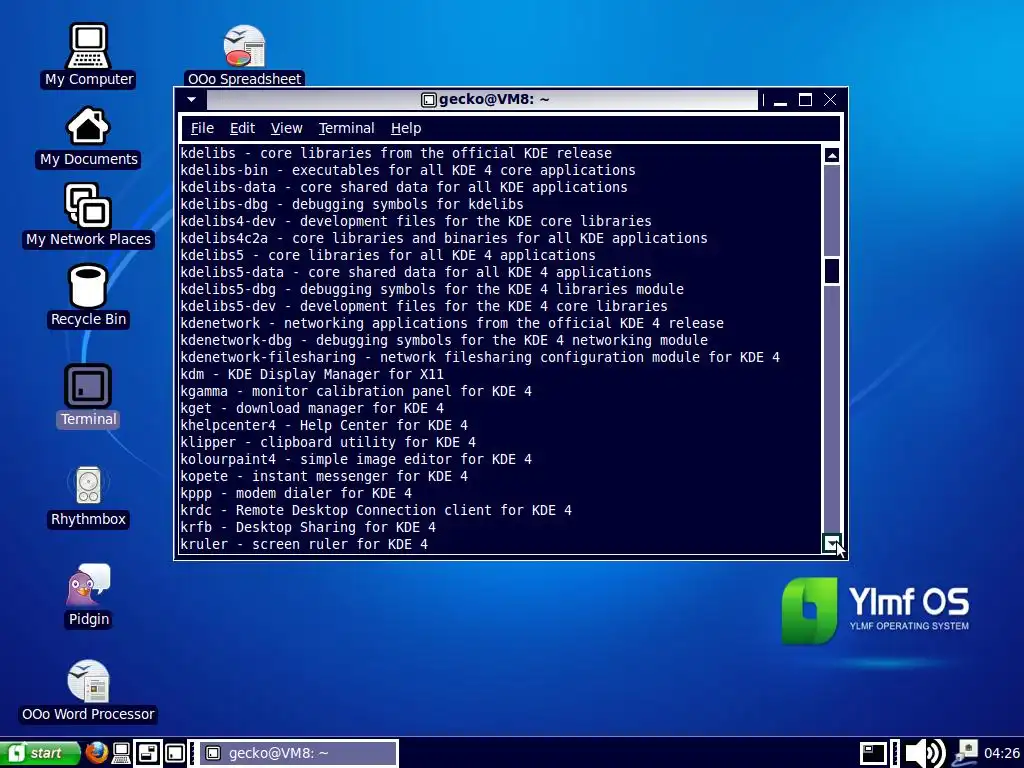Viewport: 1024px width, 768px height.
Task: Click the terminal scrollbar thumb
Action: click(x=831, y=270)
